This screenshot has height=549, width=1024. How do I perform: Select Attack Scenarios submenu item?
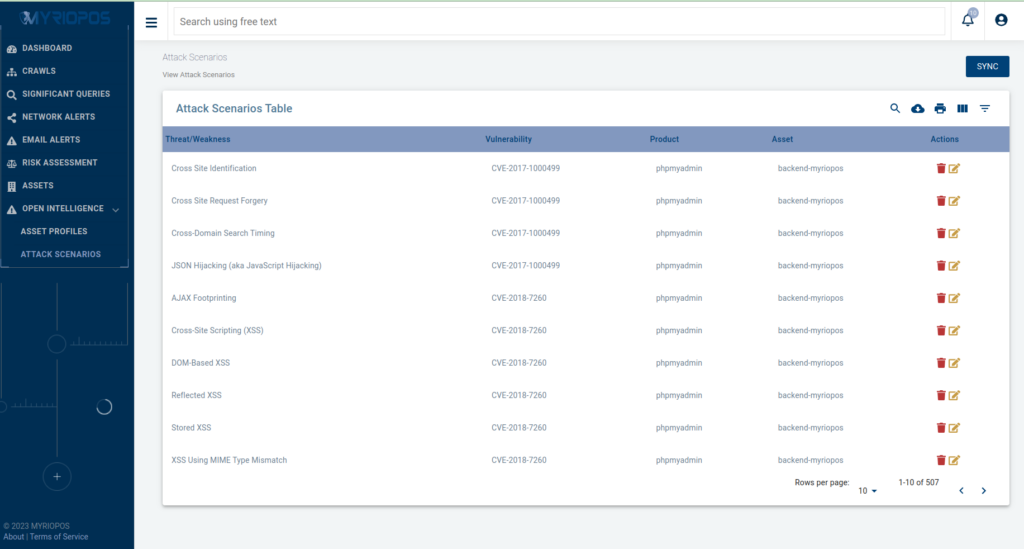pyautogui.click(x=60, y=254)
